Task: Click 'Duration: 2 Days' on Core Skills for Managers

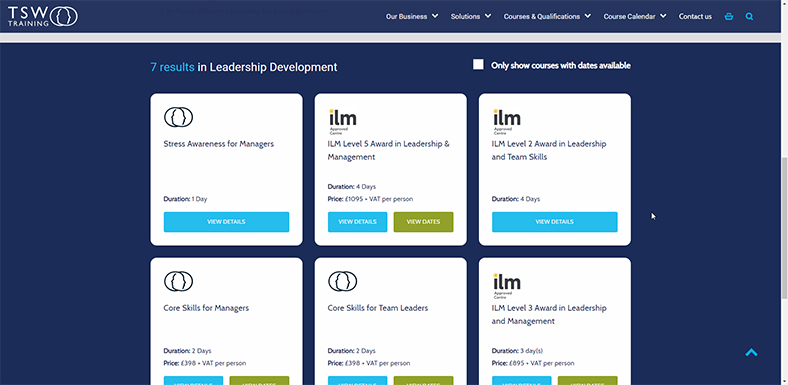Action: 187,351
